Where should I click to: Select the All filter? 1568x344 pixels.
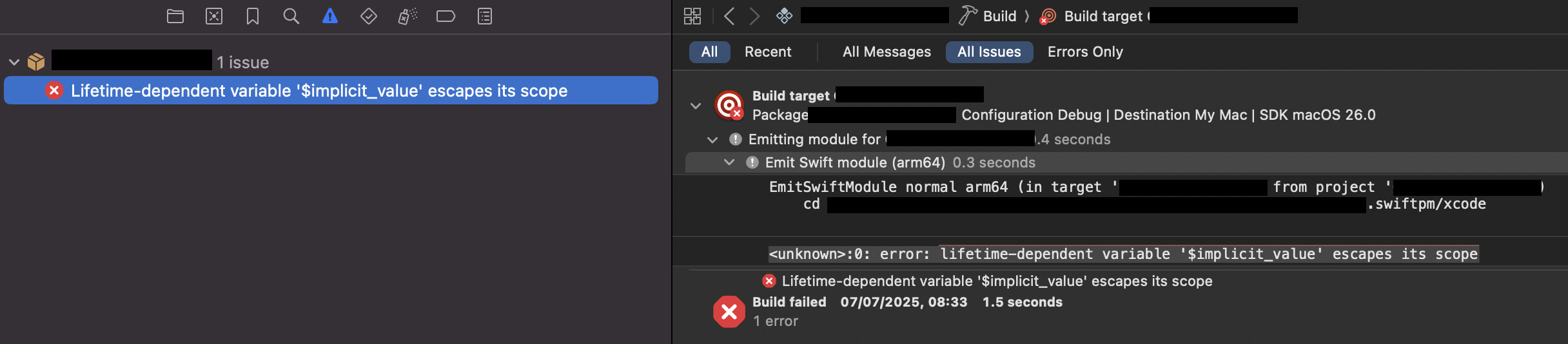coord(709,52)
